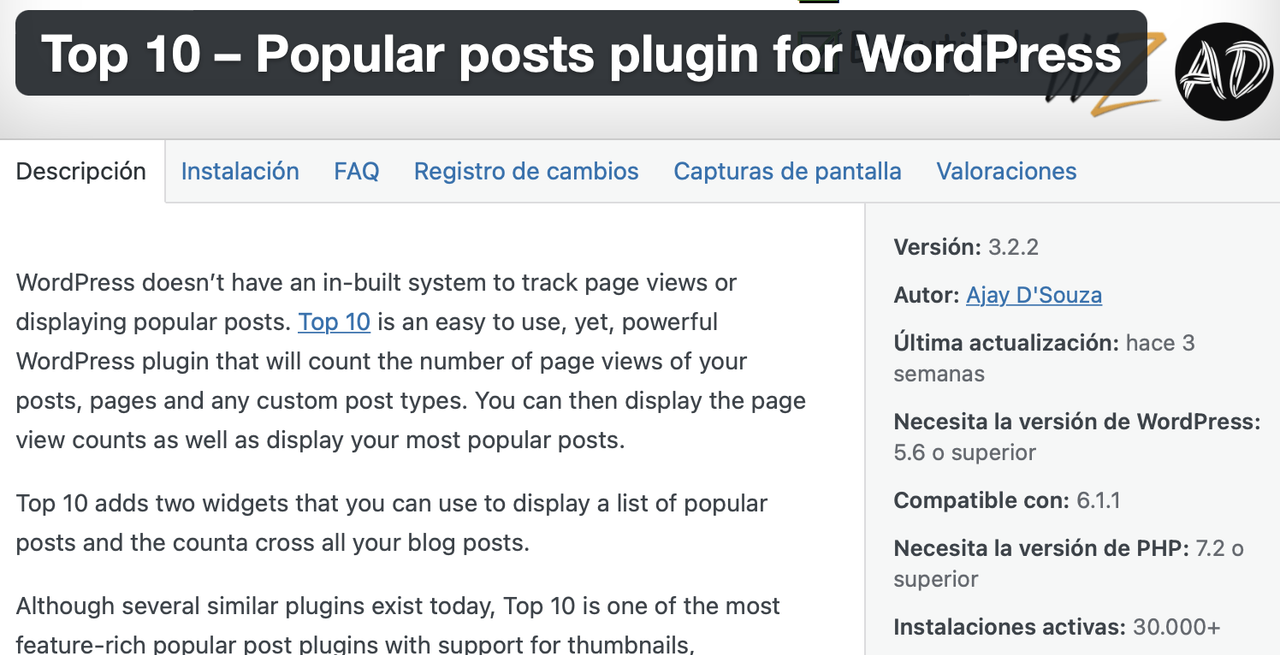Select the Versión: 3.2.2 text
This screenshot has height=655, width=1280.
[966, 246]
